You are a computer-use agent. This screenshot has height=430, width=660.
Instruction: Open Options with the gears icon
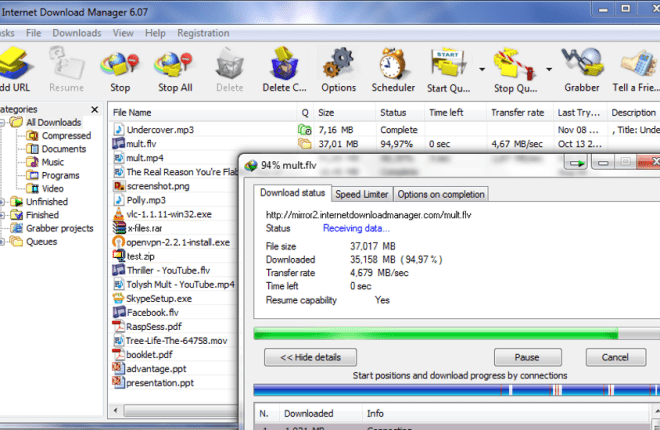coord(338,63)
